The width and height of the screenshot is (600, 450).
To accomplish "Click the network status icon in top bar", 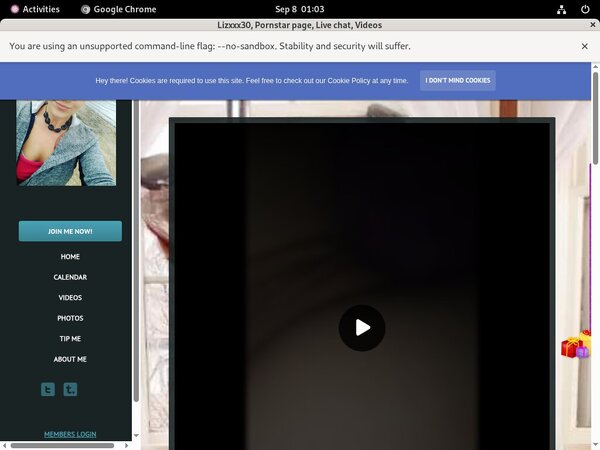I will click(x=562, y=9).
